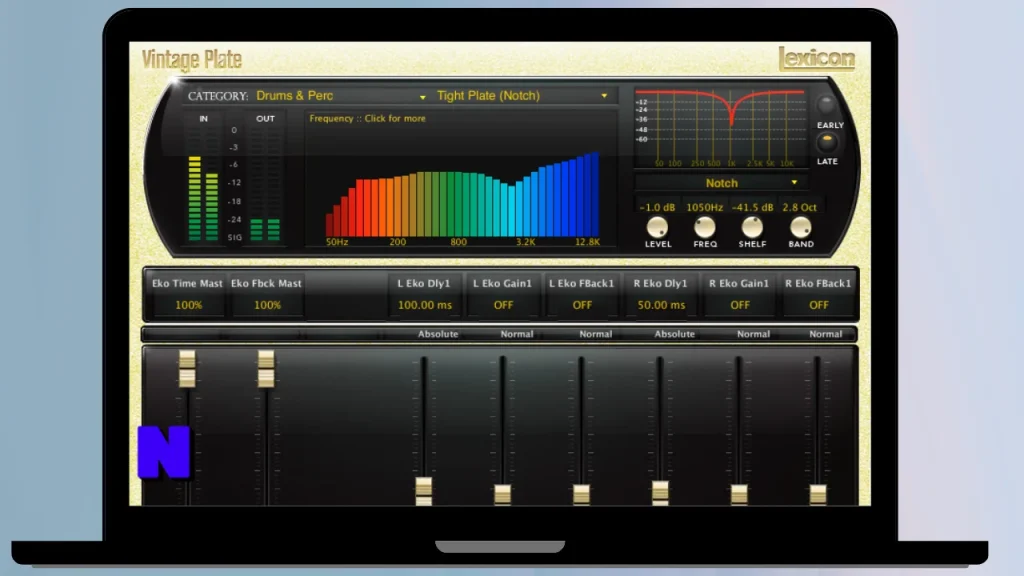Click the L Eko Dly1 100.00 ms value

(x=424, y=305)
